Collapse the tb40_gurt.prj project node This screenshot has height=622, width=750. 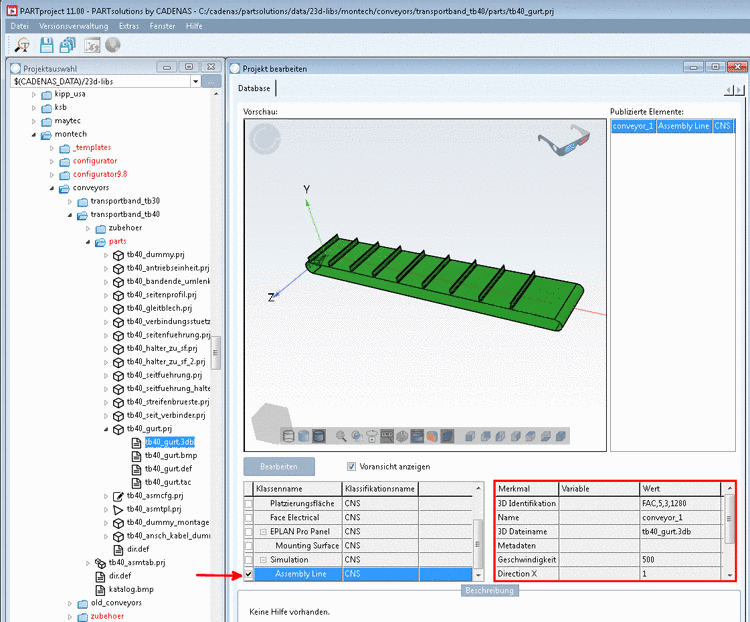106,429
